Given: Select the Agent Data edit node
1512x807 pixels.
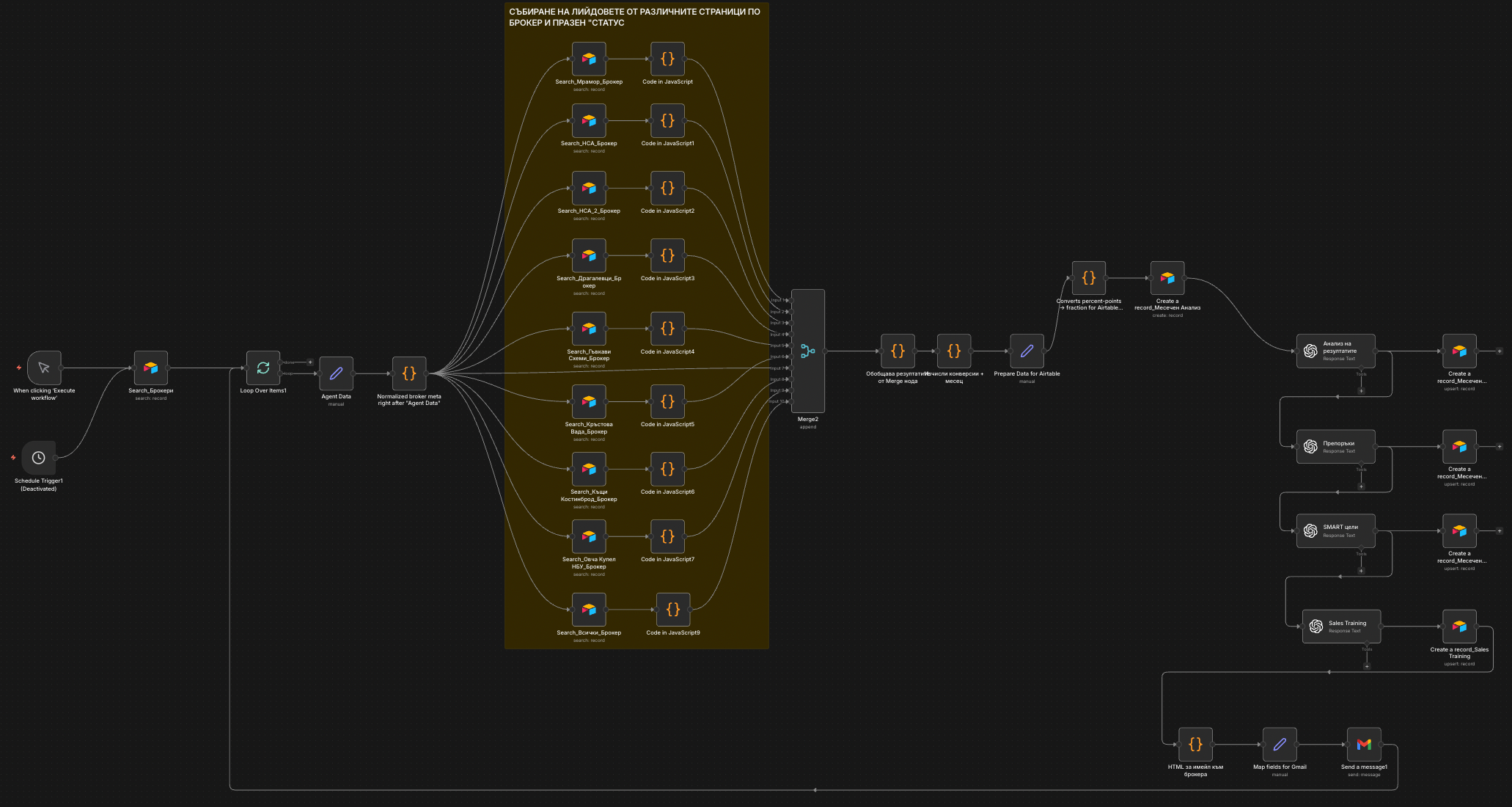Looking at the screenshot, I should (x=336, y=373).
